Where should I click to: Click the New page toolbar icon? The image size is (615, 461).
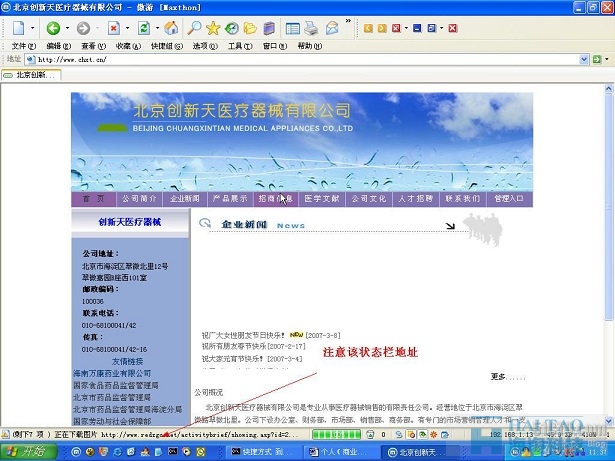[x=18, y=28]
